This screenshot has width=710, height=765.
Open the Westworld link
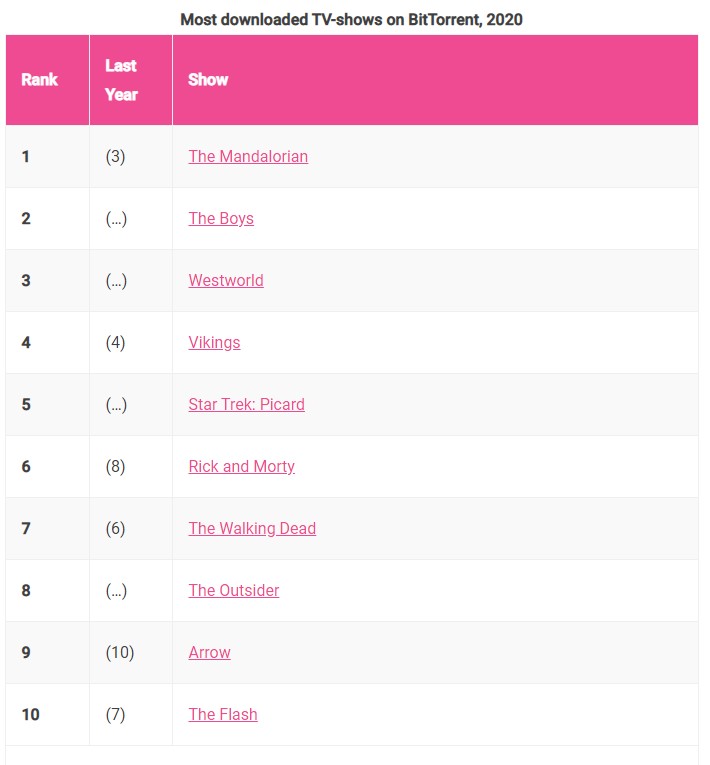226,280
